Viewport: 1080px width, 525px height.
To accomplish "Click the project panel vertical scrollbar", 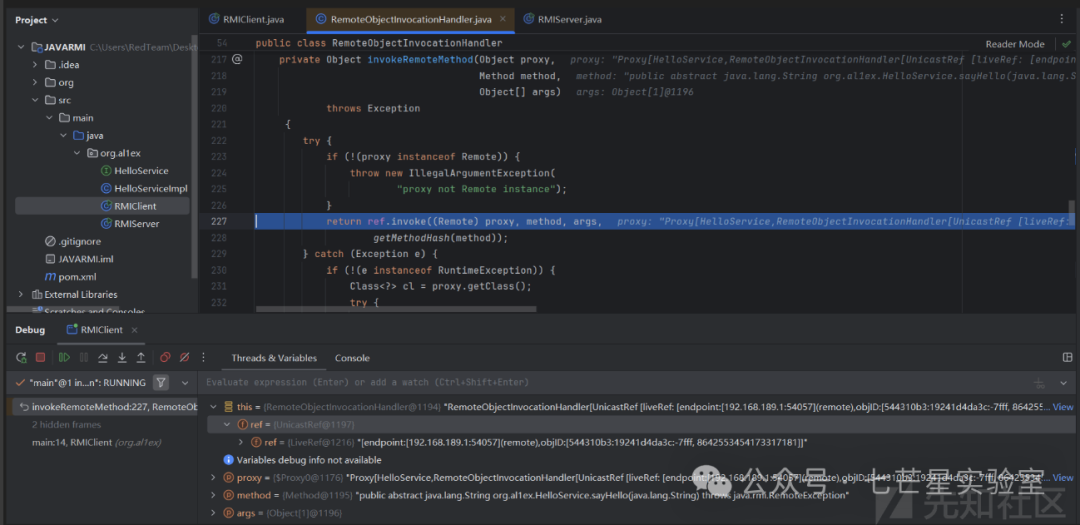I will (194, 158).
